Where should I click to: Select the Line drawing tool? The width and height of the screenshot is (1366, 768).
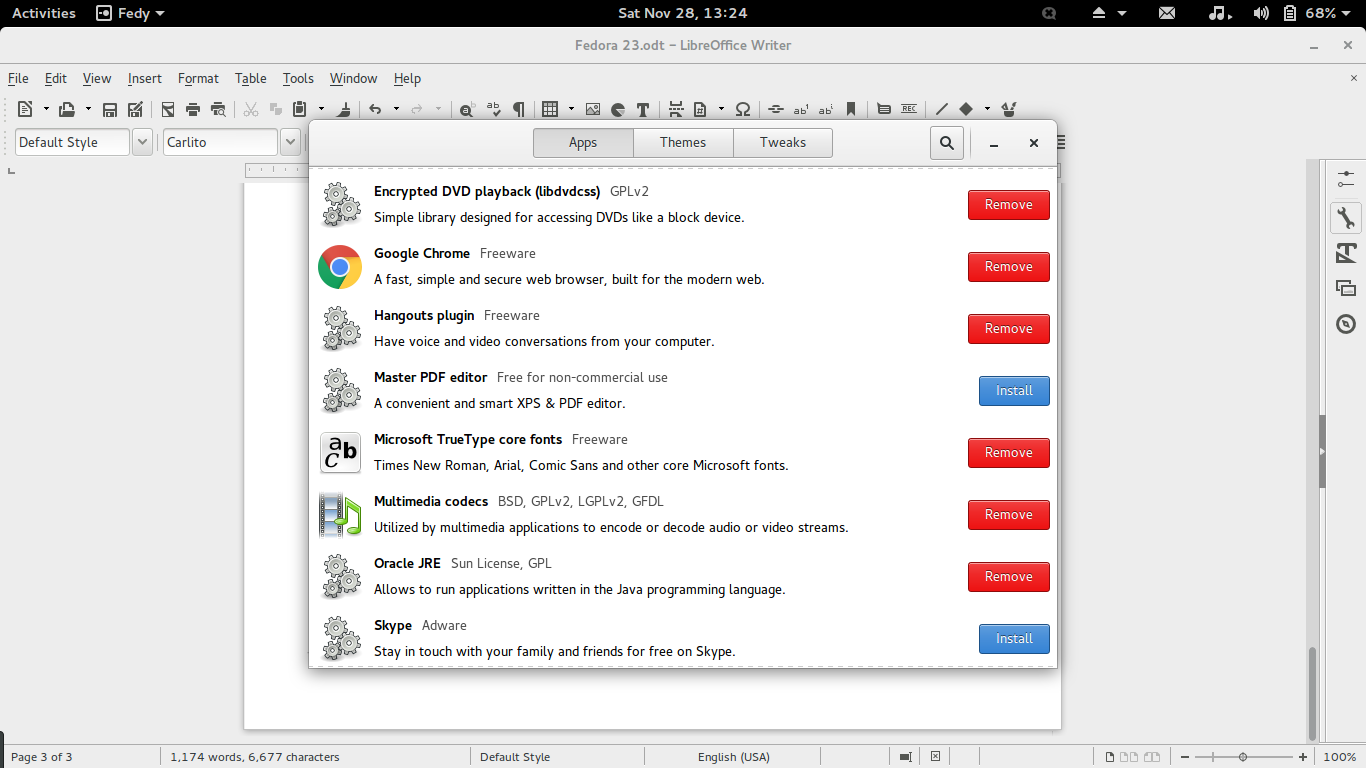[x=941, y=109]
